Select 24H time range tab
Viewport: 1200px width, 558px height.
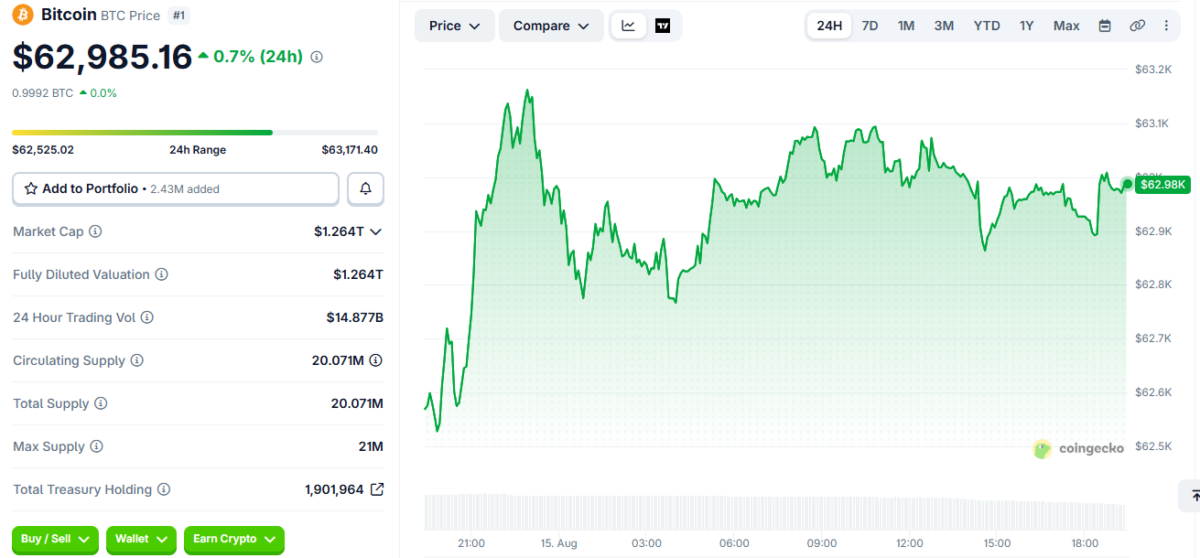(x=830, y=26)
